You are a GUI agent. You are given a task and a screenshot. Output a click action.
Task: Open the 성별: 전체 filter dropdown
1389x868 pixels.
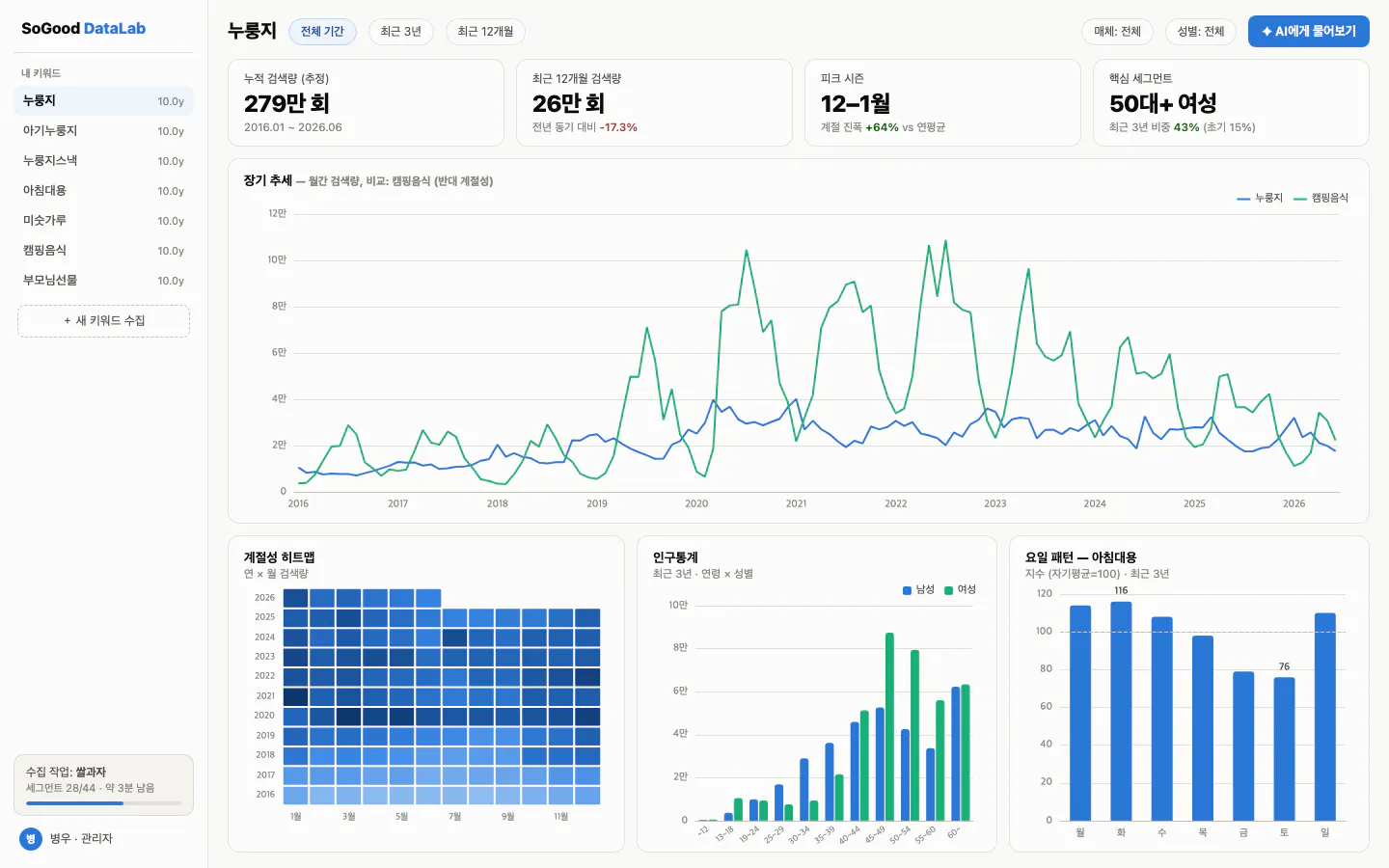point(1200,32)
